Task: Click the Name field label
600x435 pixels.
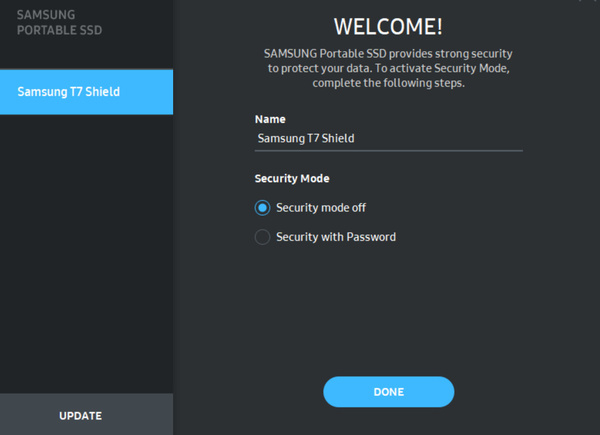Action: point(270,119)
